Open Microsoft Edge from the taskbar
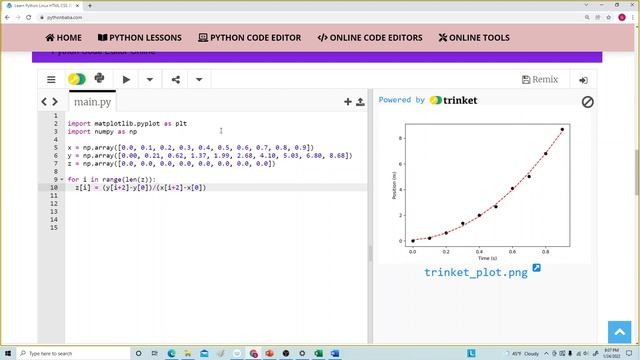 (x=171, y=353)
